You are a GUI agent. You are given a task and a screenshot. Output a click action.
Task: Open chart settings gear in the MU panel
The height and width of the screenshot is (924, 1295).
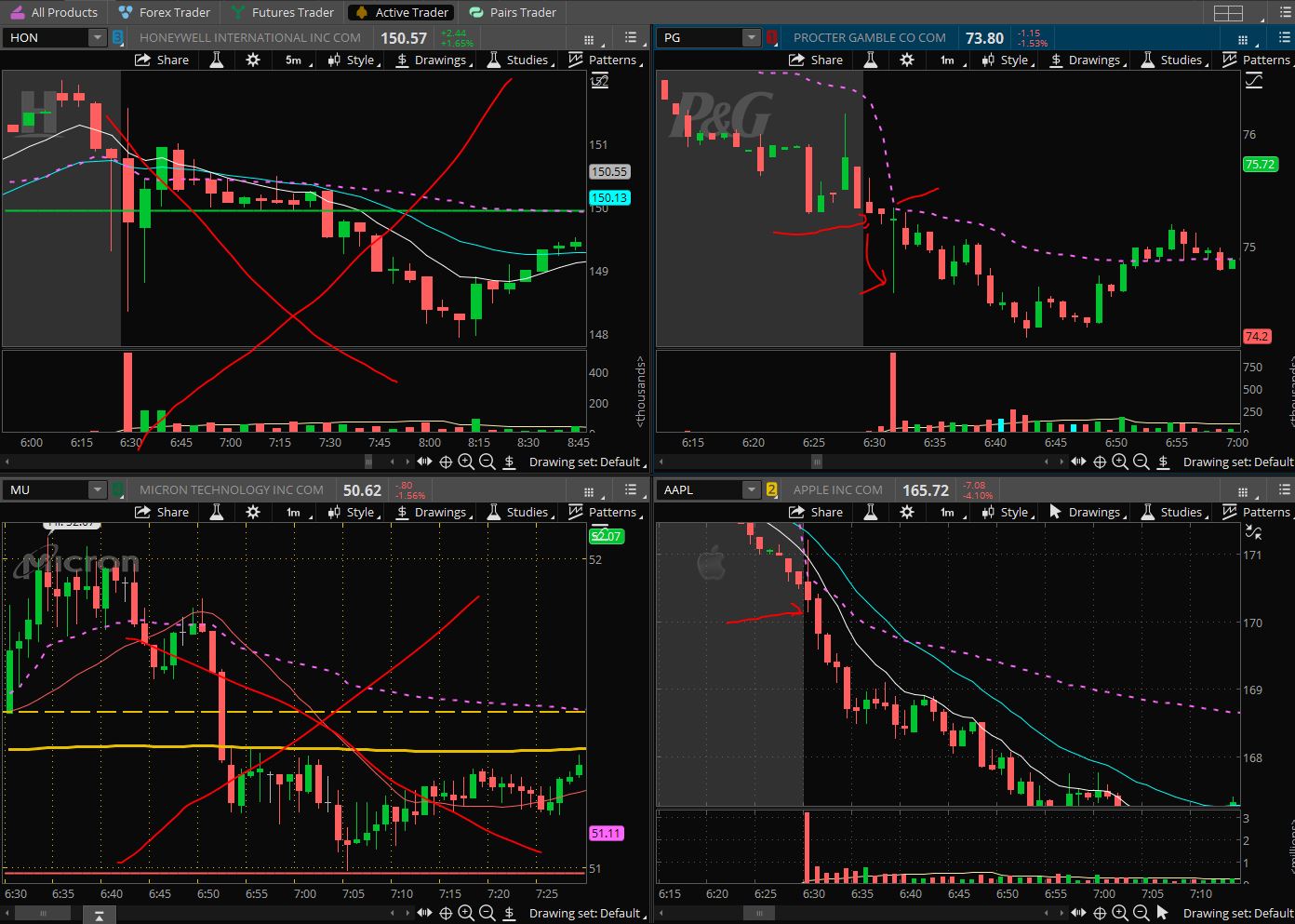coord(253,512)
